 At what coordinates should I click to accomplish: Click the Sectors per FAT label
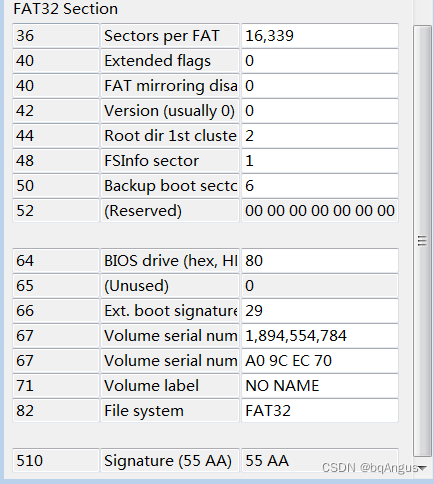tap(170, 36)
